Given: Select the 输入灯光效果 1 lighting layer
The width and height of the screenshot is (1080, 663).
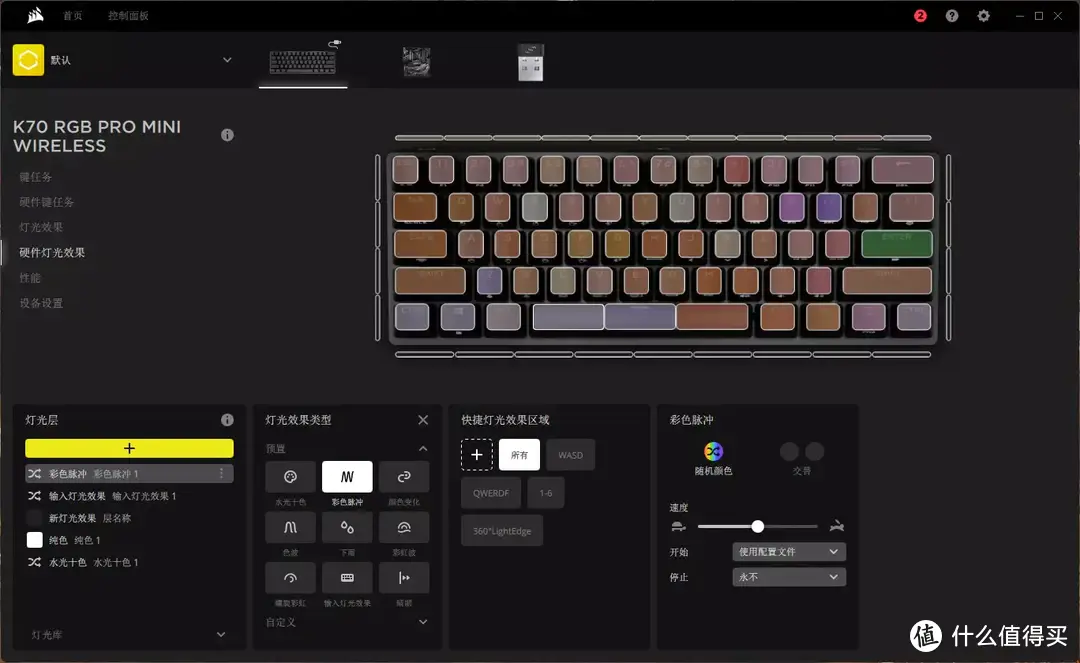Looking at the screenshot, I should point(129,496).
